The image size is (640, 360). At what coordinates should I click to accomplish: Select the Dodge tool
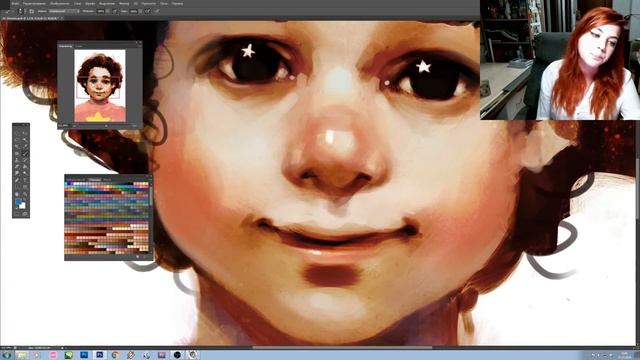click(25, 173)
